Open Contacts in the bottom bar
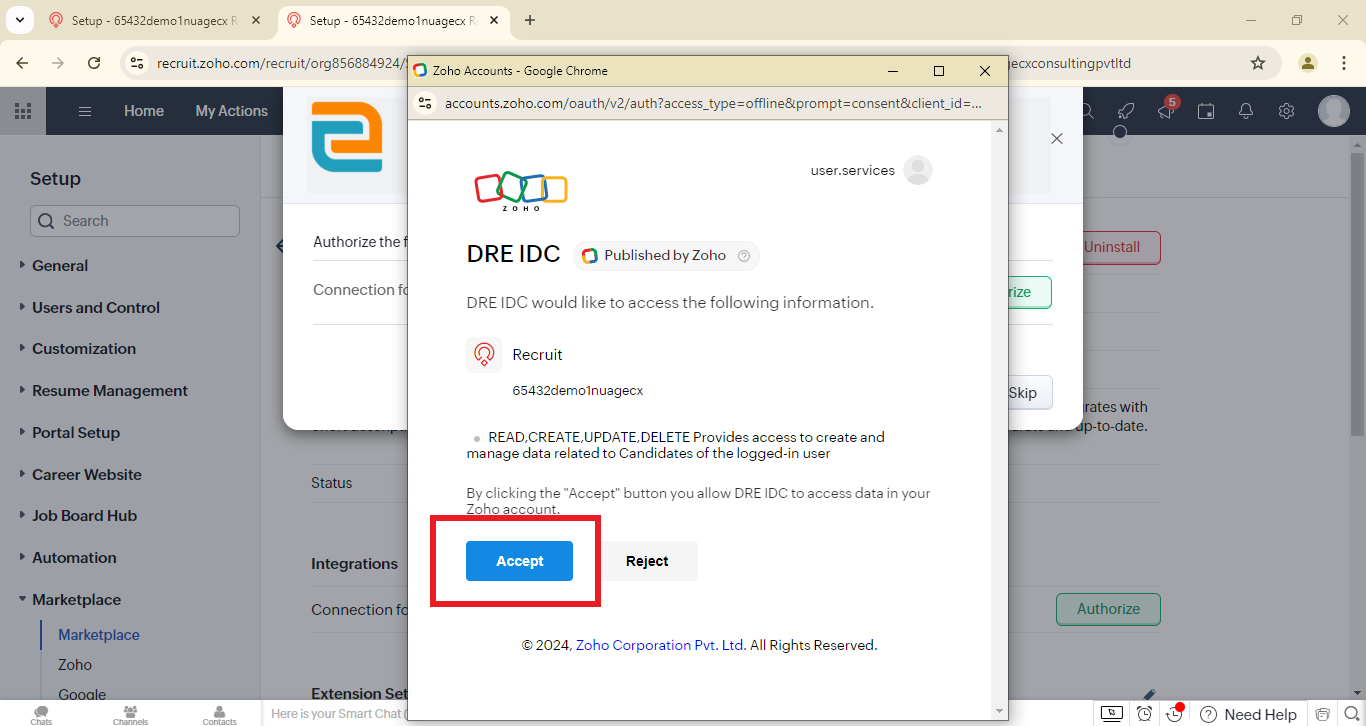Image resolution: width=1366 pixels, height=726 pixels. pyautogui.click(x=219, y=714)
